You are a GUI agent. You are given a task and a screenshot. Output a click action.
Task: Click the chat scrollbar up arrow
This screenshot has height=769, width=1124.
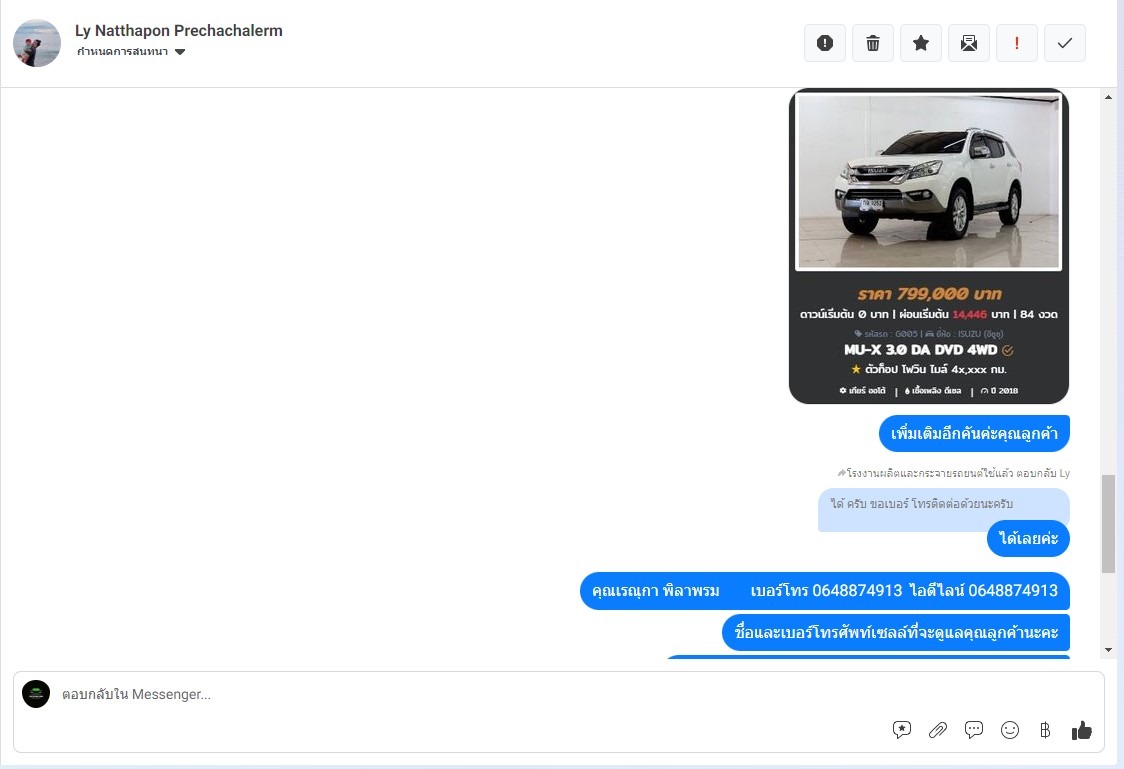tap(1108, 97)
